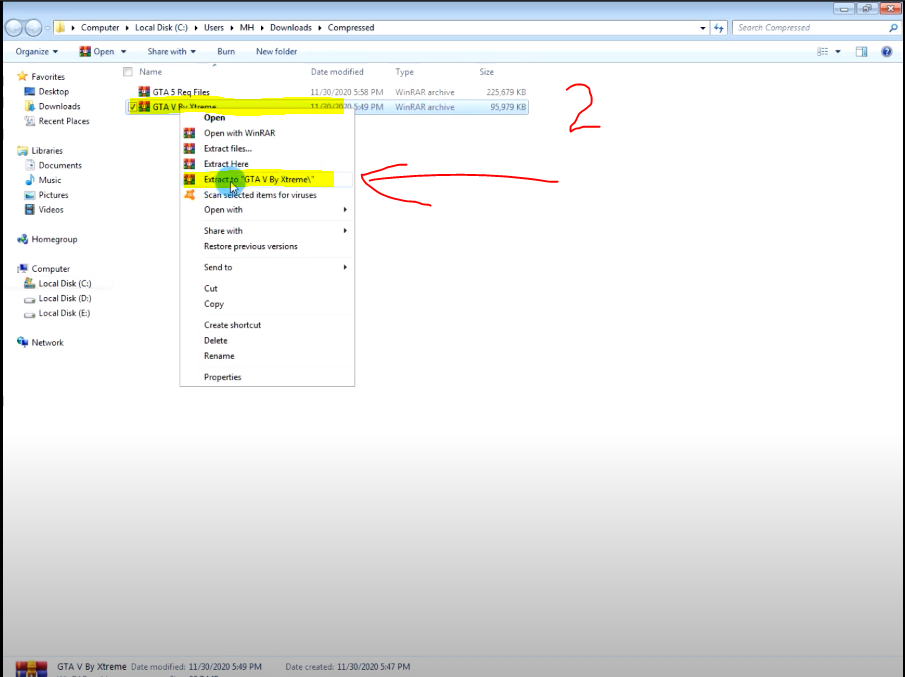Click Downloads in the address path
Image resolution: width=905 pixels, height=677 pixels.
coord(290,28)
